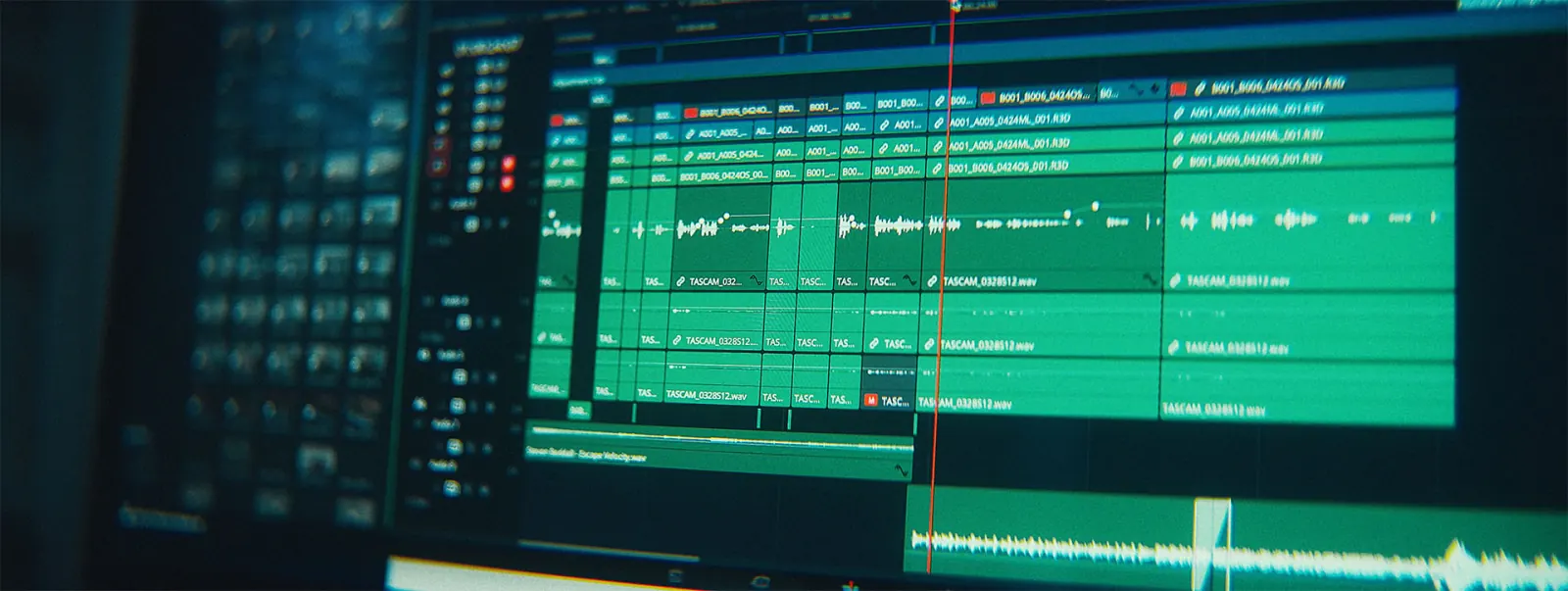Click the link icon on the A001_A005_ clip in the second video track
Viewport: 1568px width, 591px height.
click(x=690, y=133)
